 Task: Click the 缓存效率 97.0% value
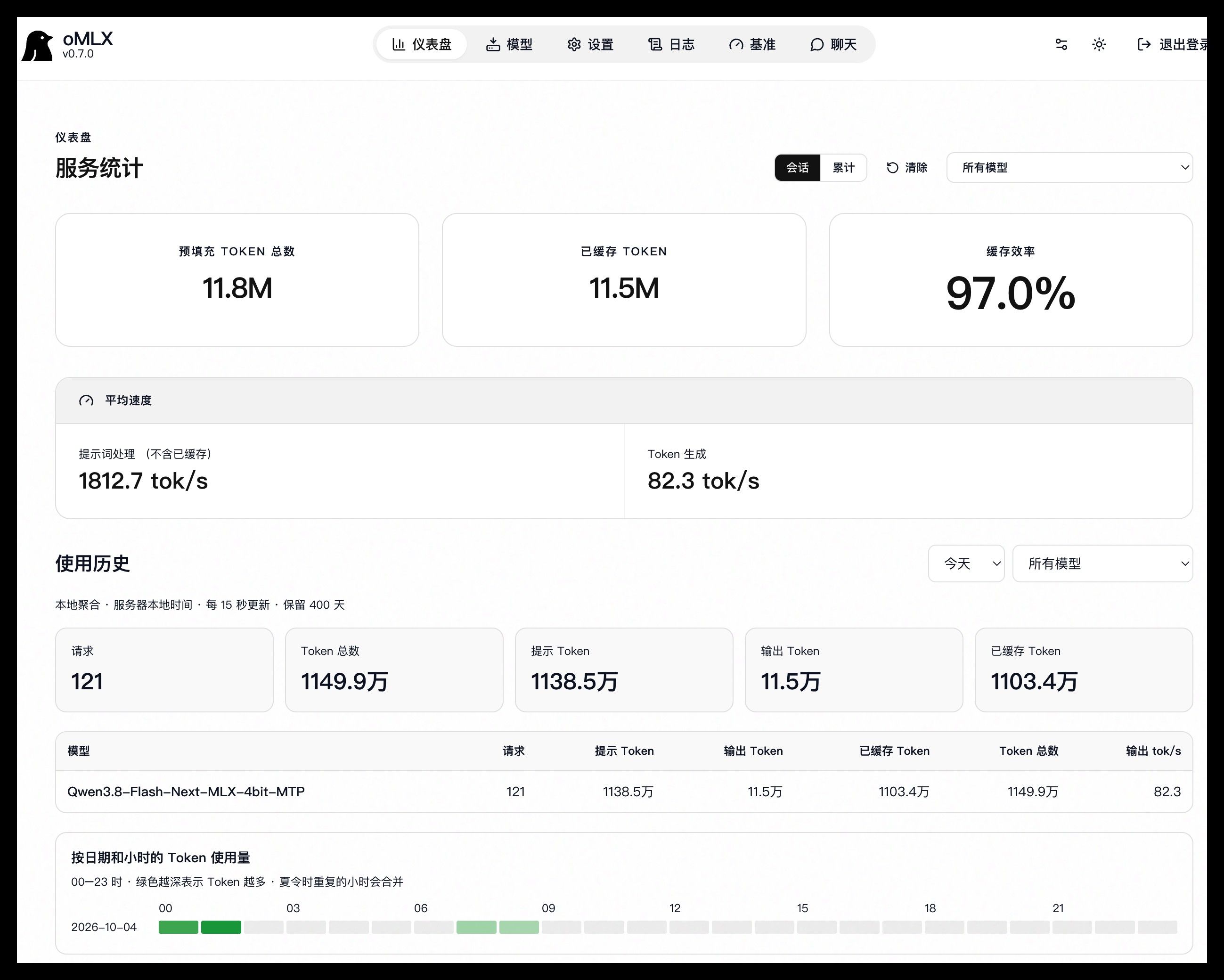pyautogui.click(x=1011, y=293)
